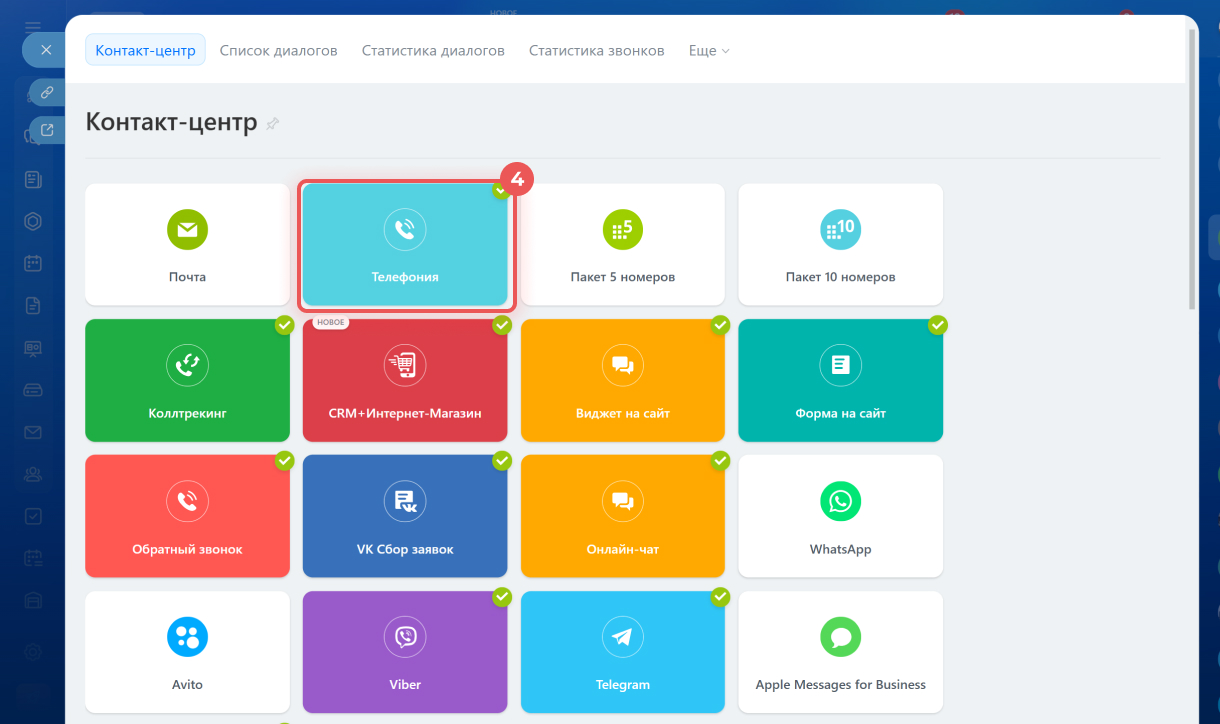Switch to Статистика звонков tab
The image size is (1220, 724).
click(x=596, y=50)
